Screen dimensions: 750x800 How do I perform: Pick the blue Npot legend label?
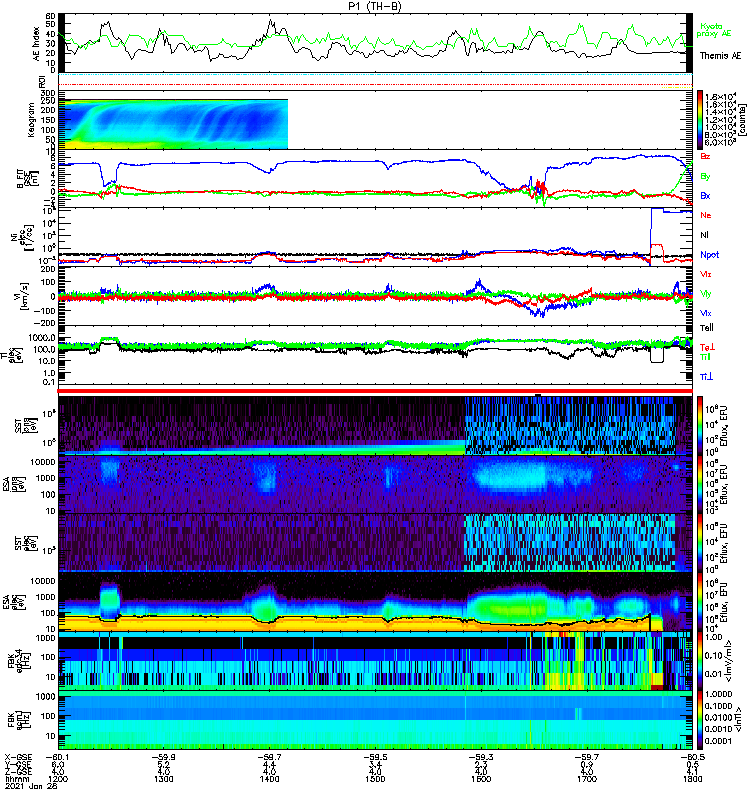click(x=710, y=255)
